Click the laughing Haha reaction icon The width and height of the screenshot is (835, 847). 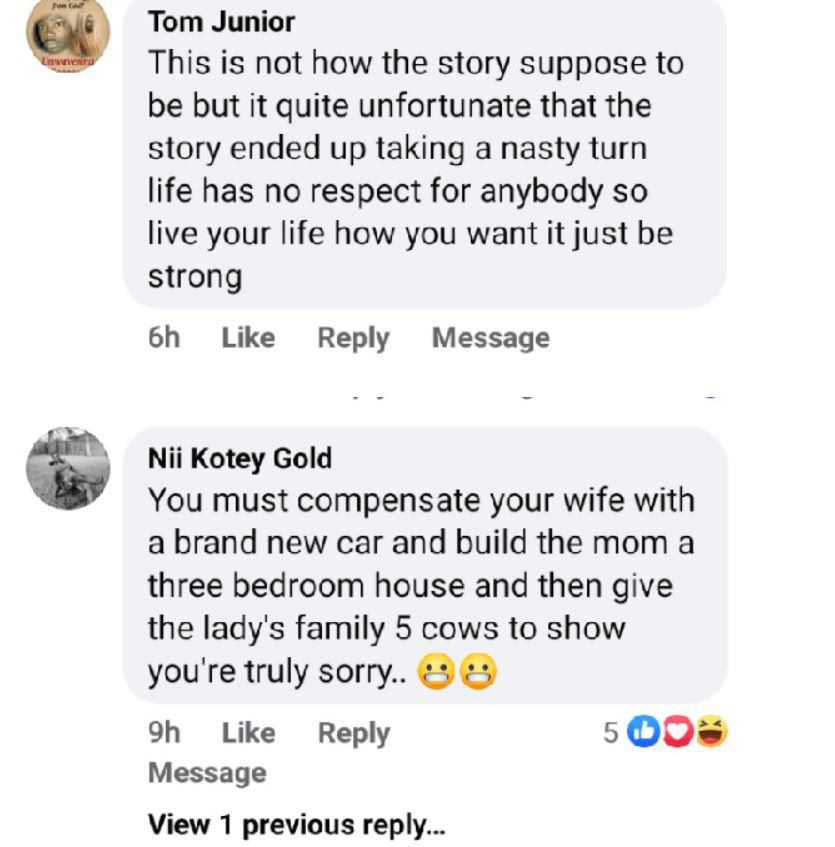712,733
